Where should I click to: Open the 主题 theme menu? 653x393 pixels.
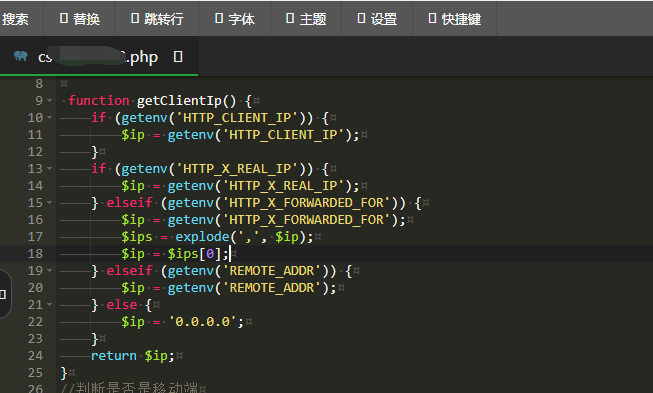(306, 19)
